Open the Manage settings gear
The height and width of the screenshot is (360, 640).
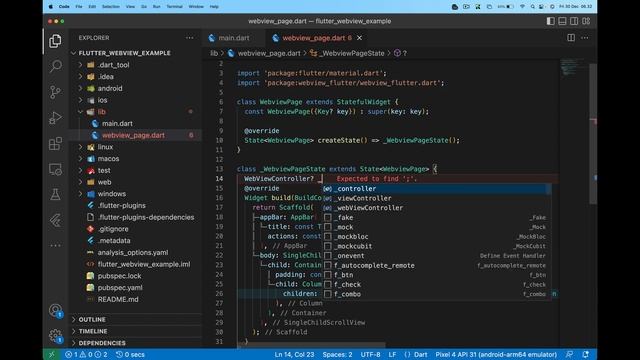[x=56, y=336]
